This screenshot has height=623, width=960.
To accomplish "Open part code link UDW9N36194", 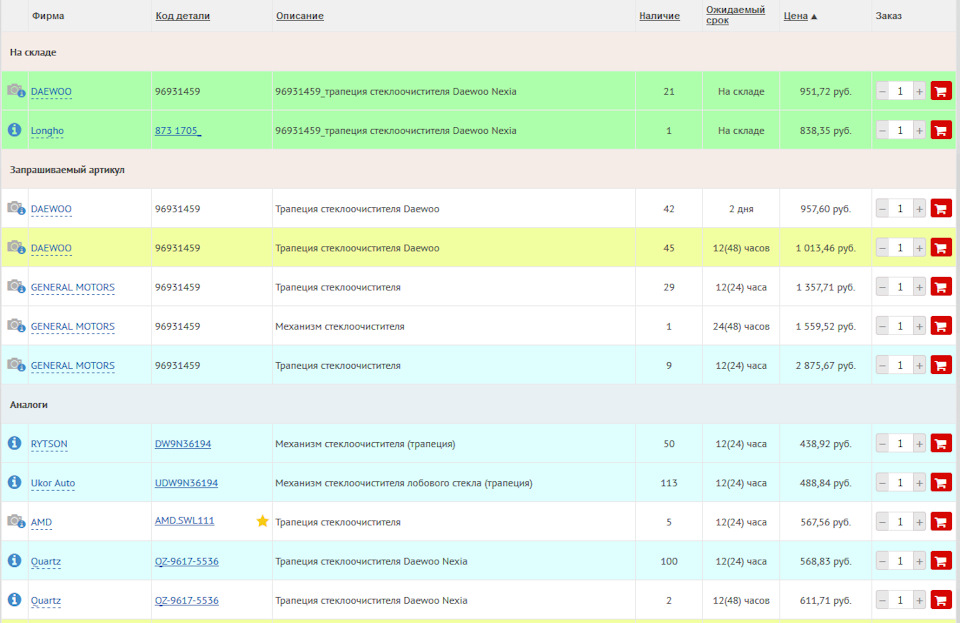I will point(186,483).
